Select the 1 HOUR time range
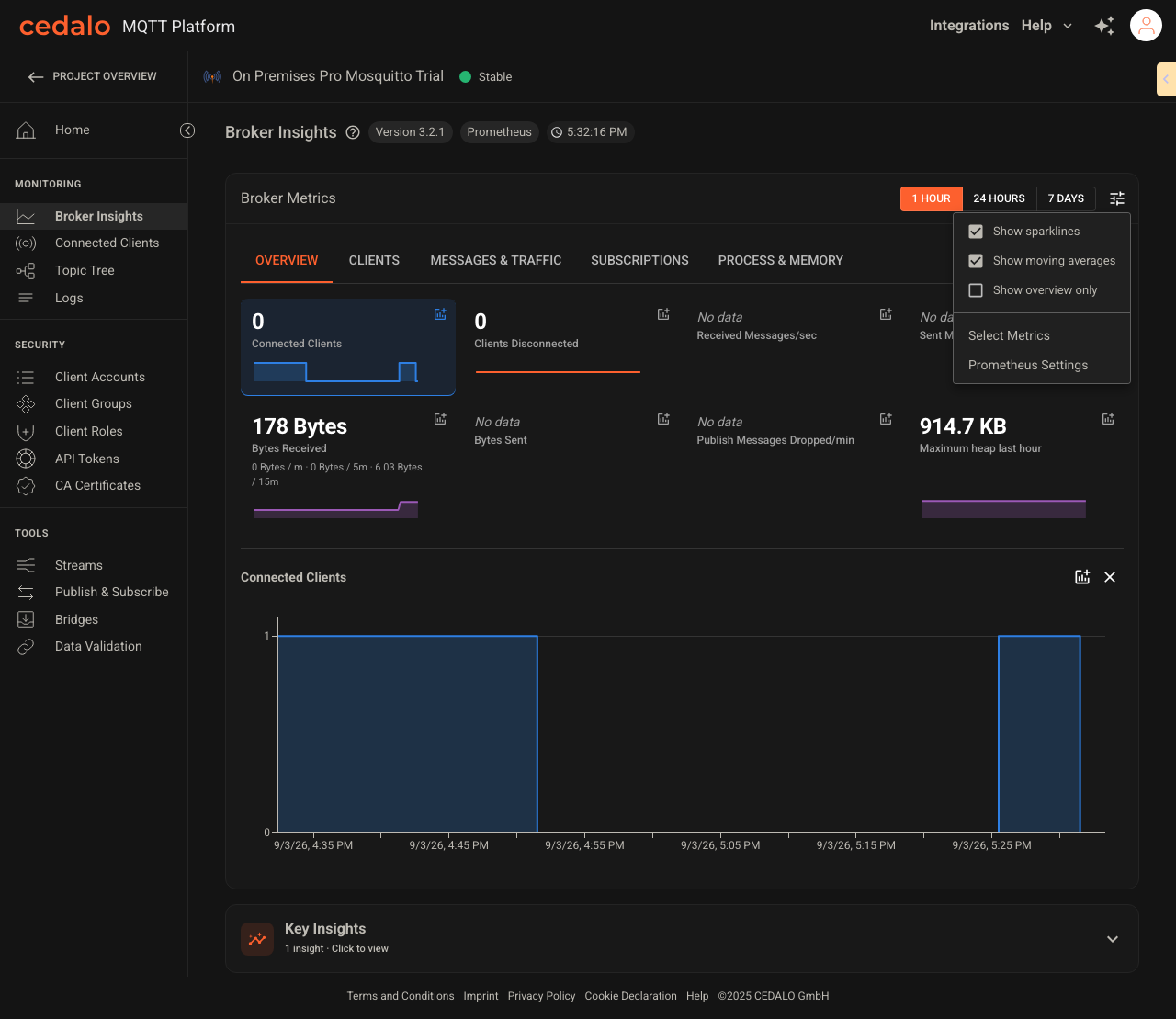The width and height of the screenshot is (1176, 1019). pos(932,198)
